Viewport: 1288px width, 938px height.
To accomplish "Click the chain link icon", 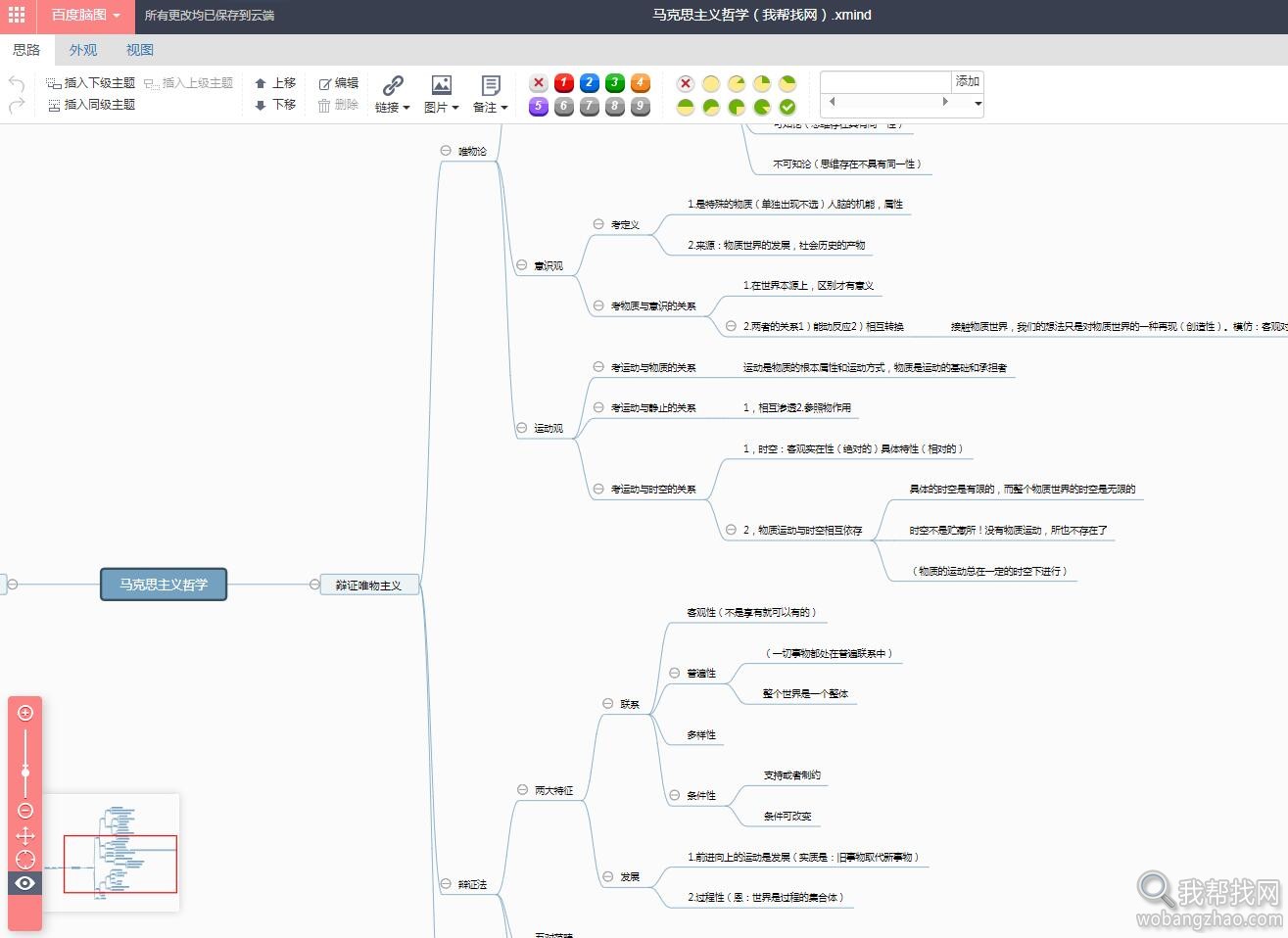I will (393, 85).
